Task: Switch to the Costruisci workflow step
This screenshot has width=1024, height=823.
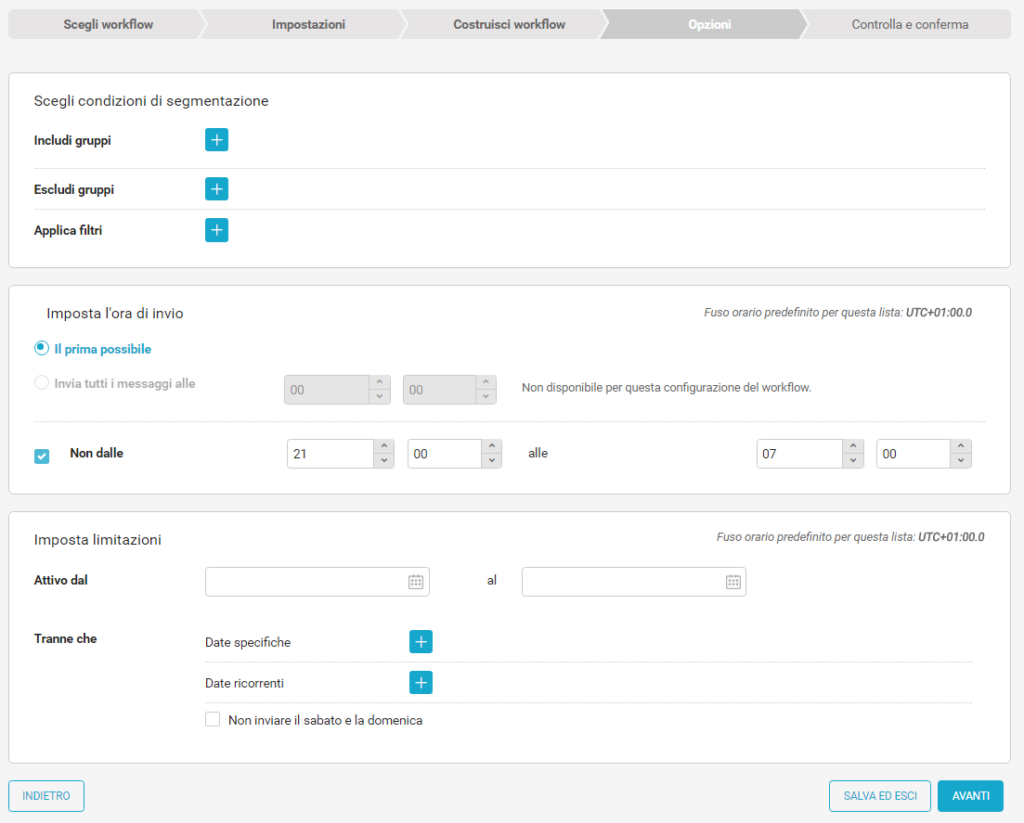Action: coord(509,24)
